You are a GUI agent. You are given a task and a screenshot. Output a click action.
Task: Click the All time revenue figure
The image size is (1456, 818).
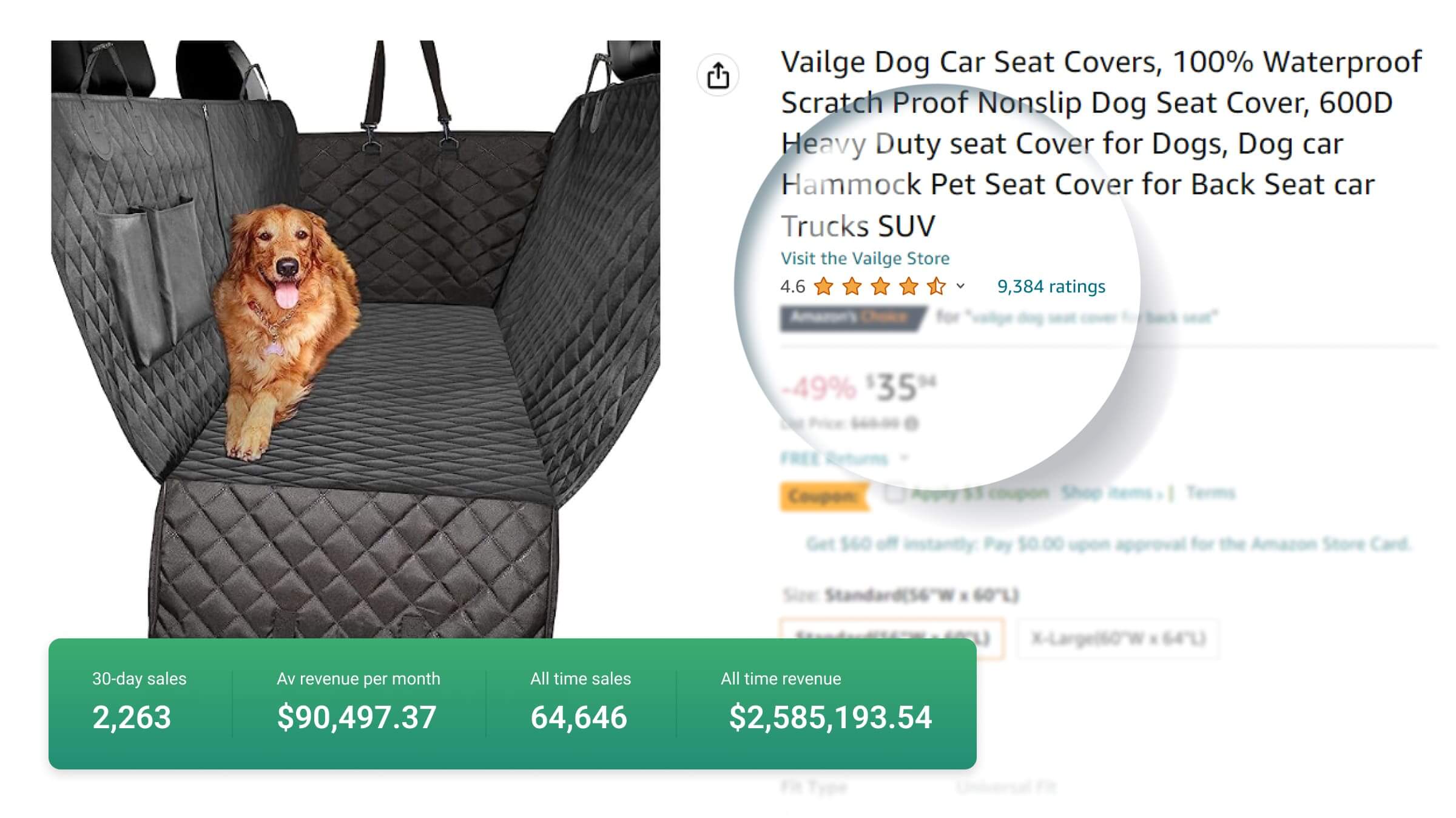(x=830, y=717)
